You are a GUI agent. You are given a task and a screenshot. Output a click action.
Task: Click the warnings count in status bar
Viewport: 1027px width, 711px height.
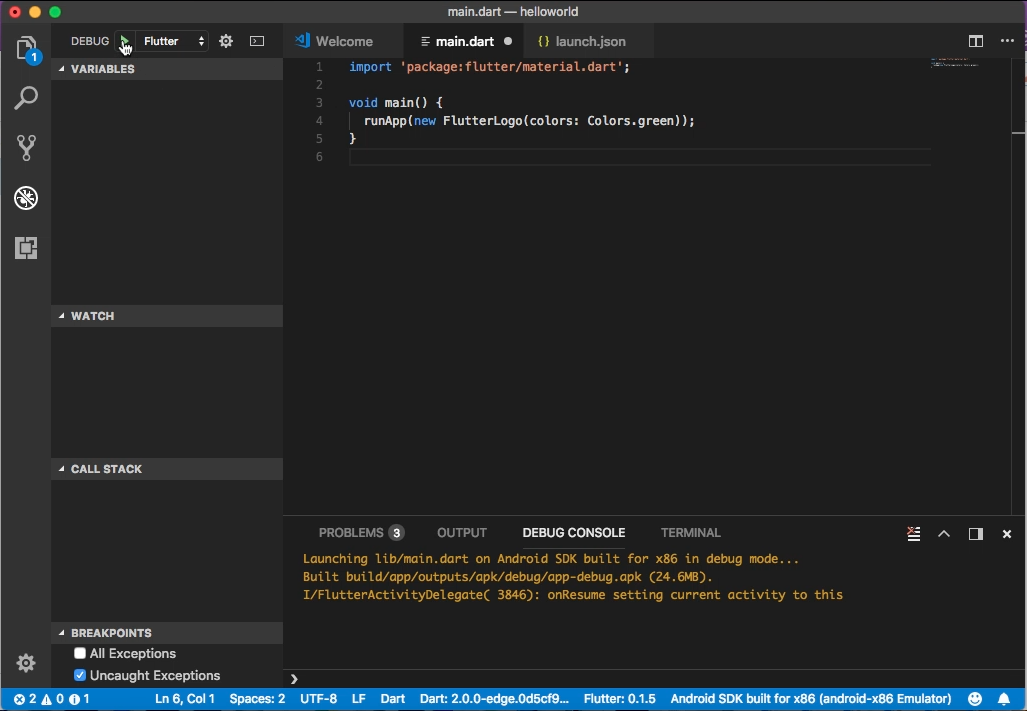(x=53, y=699)
